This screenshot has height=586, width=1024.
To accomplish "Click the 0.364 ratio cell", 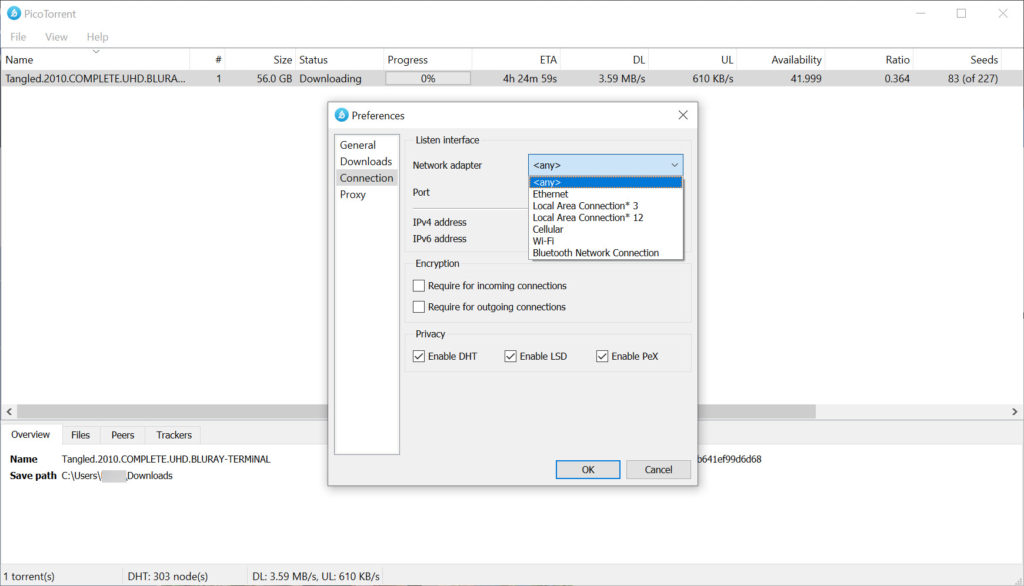I will click(x=897, y=78).
